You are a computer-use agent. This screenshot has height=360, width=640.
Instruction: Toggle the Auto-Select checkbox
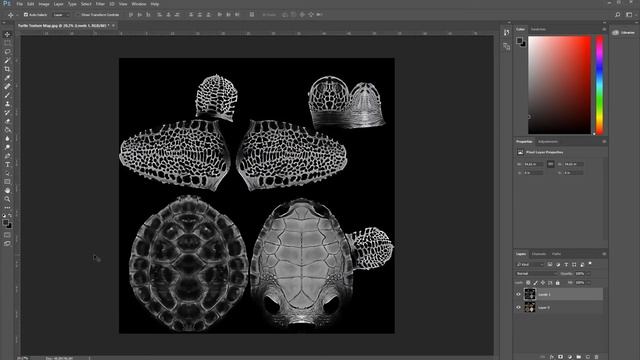pyautogui.click(x=26, y=15)
